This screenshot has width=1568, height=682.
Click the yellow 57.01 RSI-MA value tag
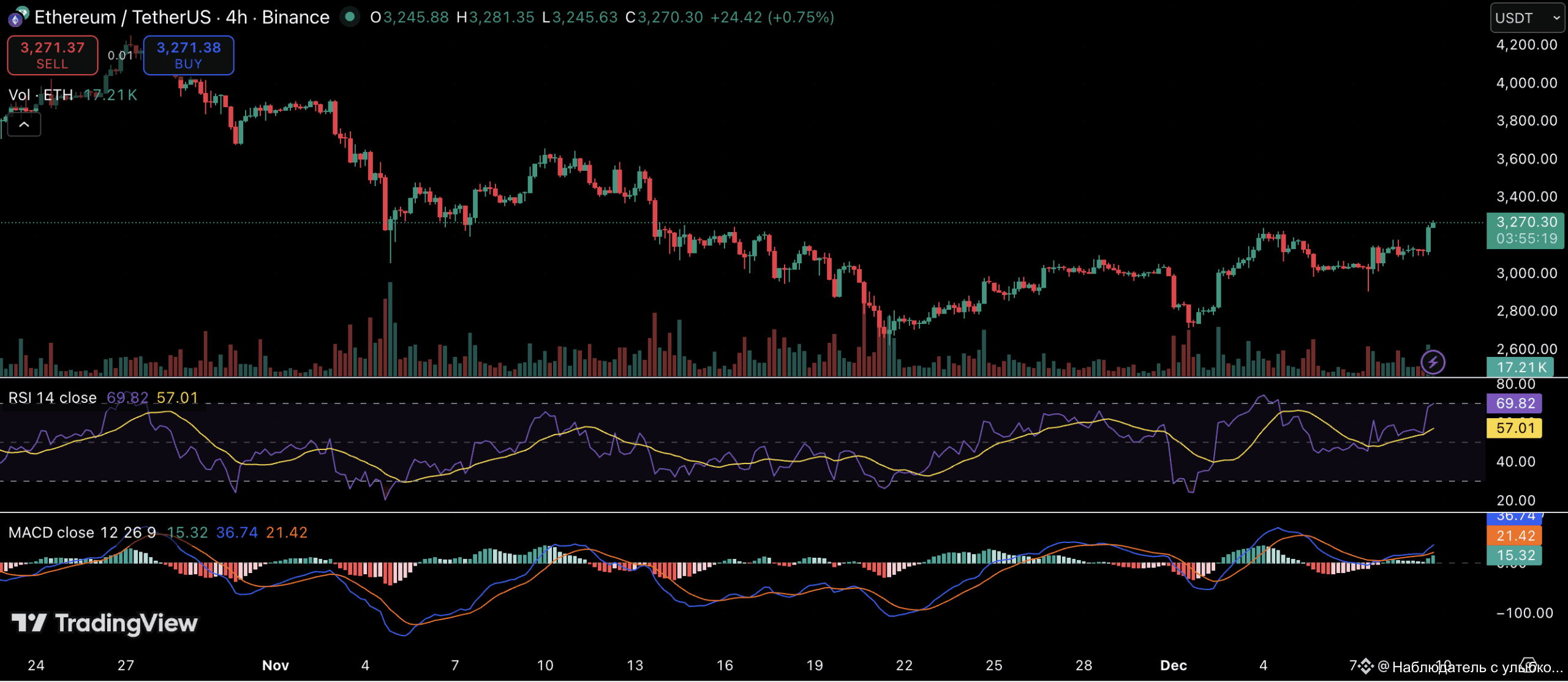(x=1515, y=428)
